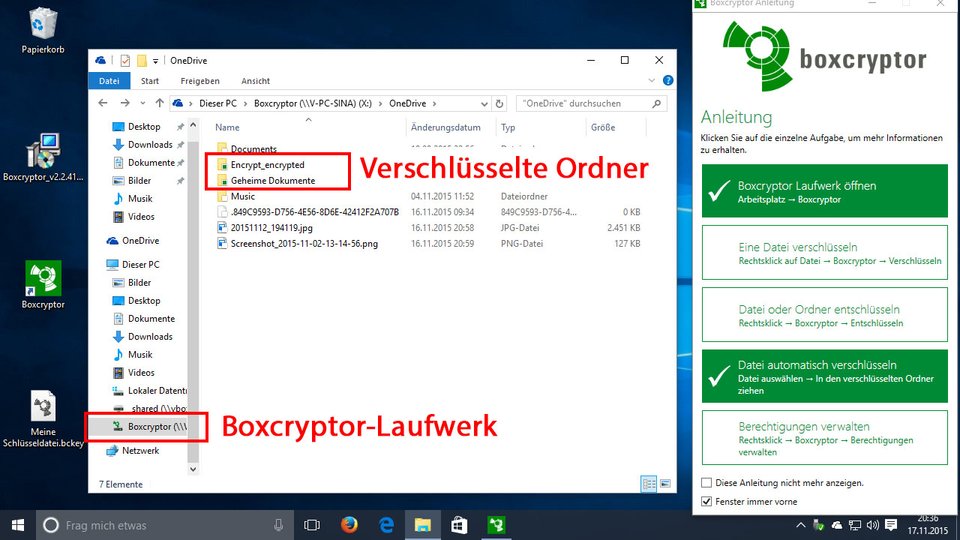
Task: Uncheck 'Fenster immer vorne' checkbox
Action: tap(707, 501)
